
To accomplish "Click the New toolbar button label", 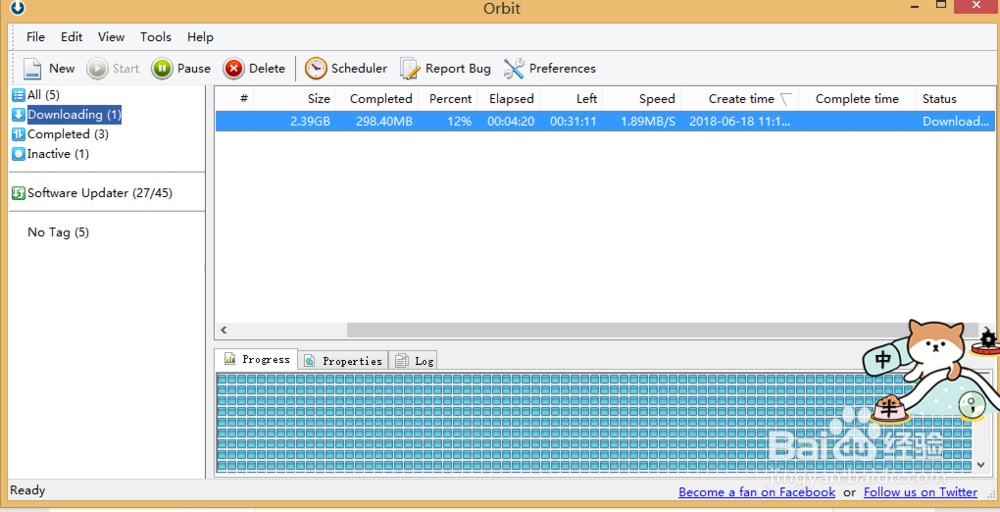I will pos(62,68).
